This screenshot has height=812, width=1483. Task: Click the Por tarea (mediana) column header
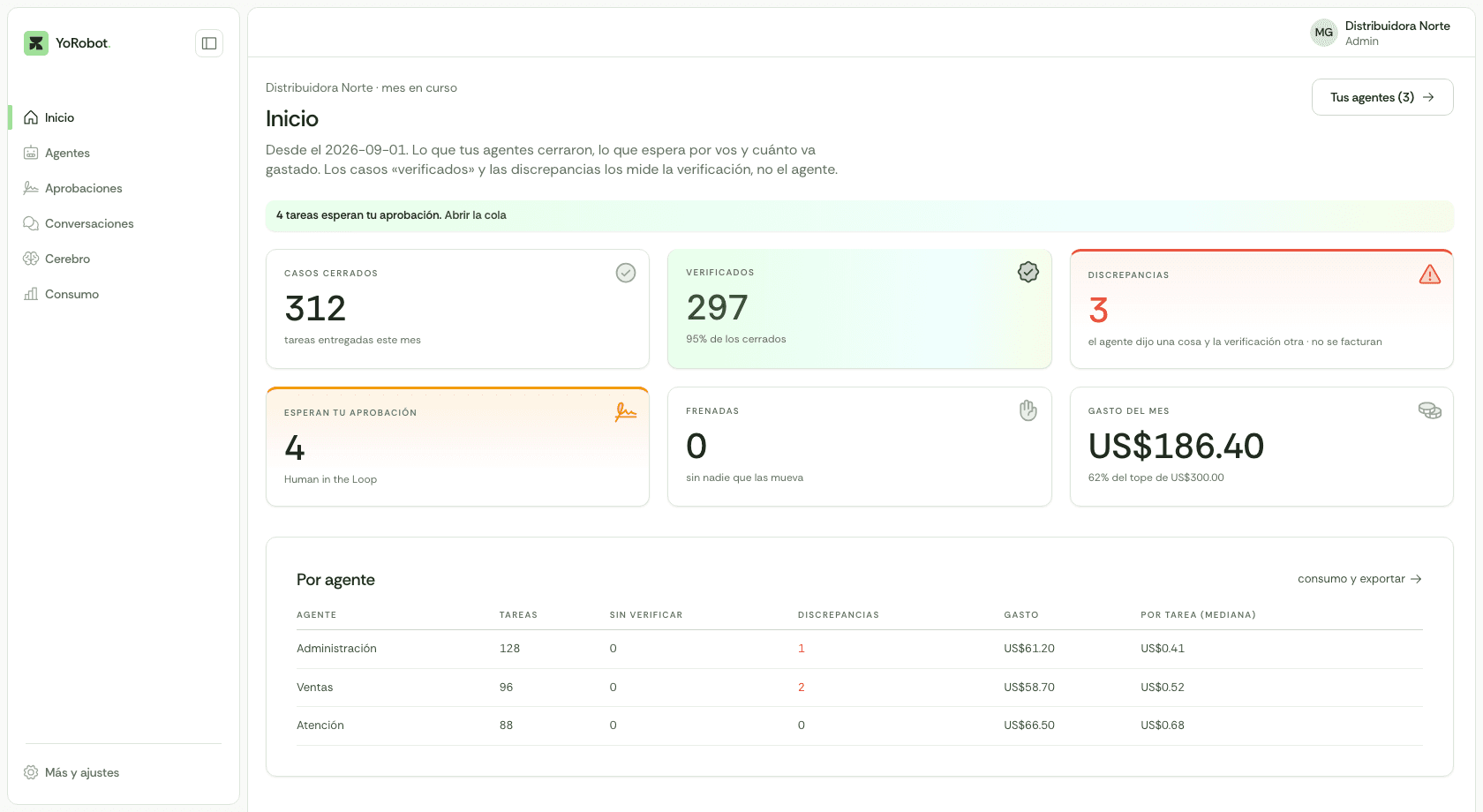point(1198,615)
